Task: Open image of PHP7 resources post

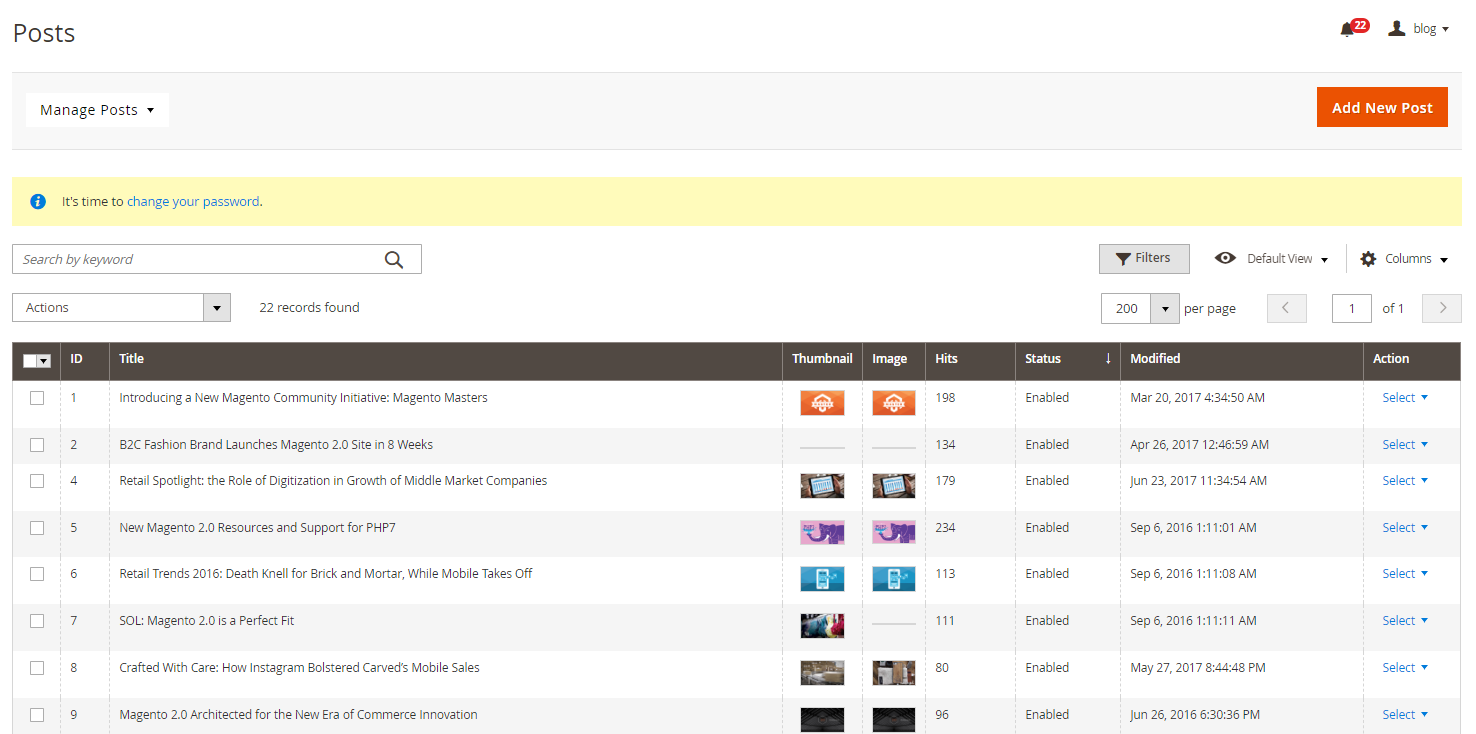Action: (x=894, y=532)
